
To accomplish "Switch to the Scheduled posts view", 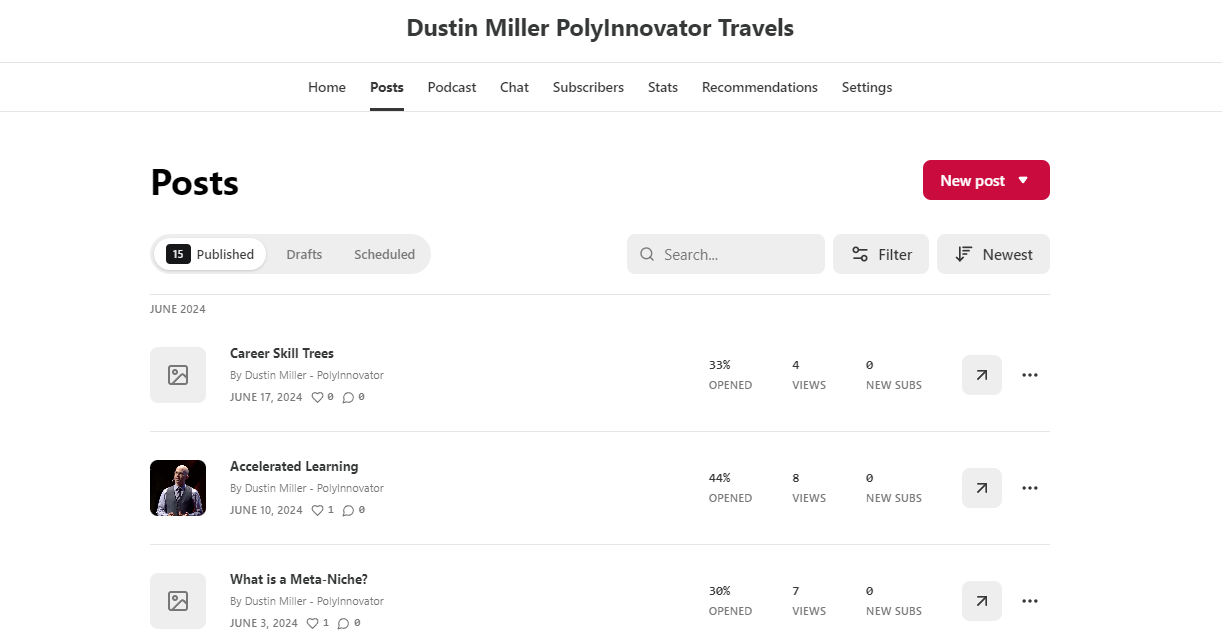I will [384, 254].
